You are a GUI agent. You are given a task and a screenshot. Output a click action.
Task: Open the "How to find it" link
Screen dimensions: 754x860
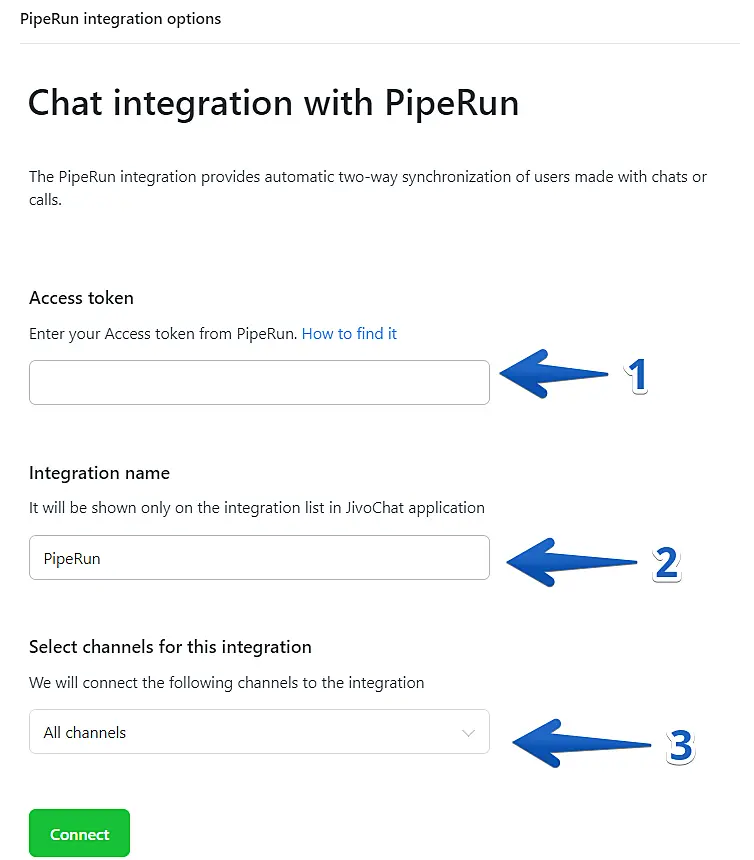(x=349, y=334)
